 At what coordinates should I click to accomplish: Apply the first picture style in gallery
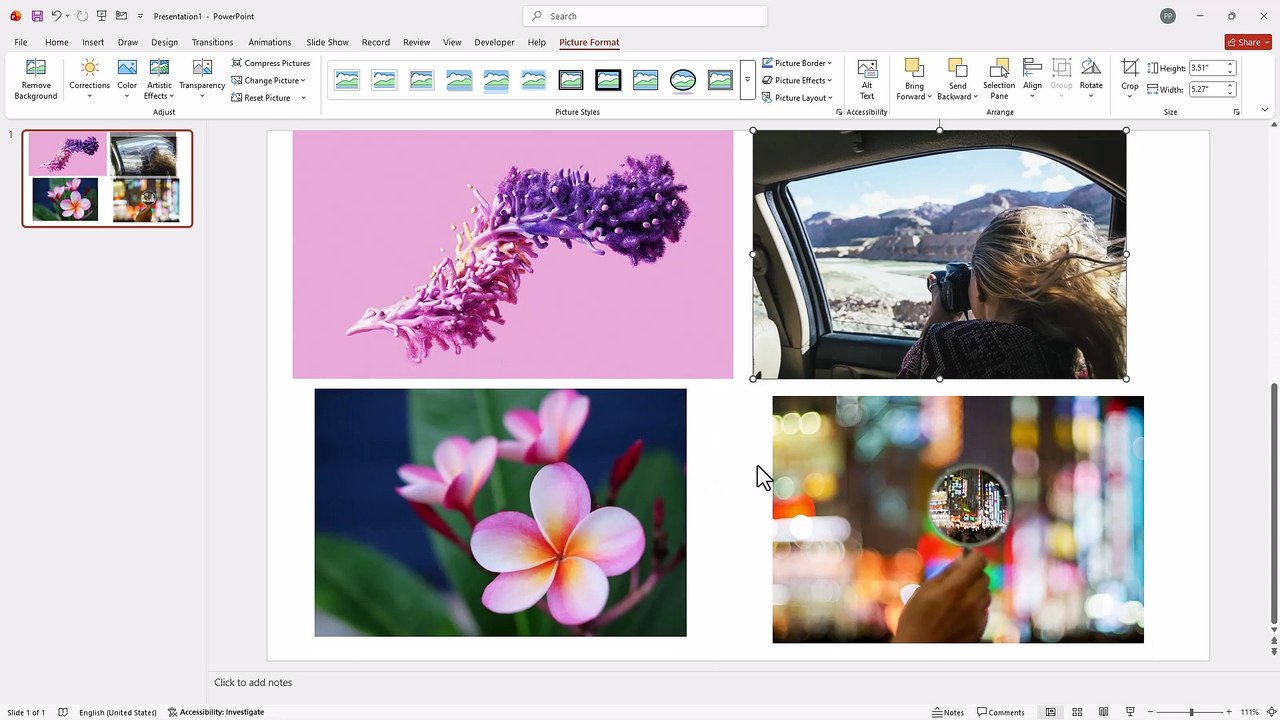click(x=347, y=80)
